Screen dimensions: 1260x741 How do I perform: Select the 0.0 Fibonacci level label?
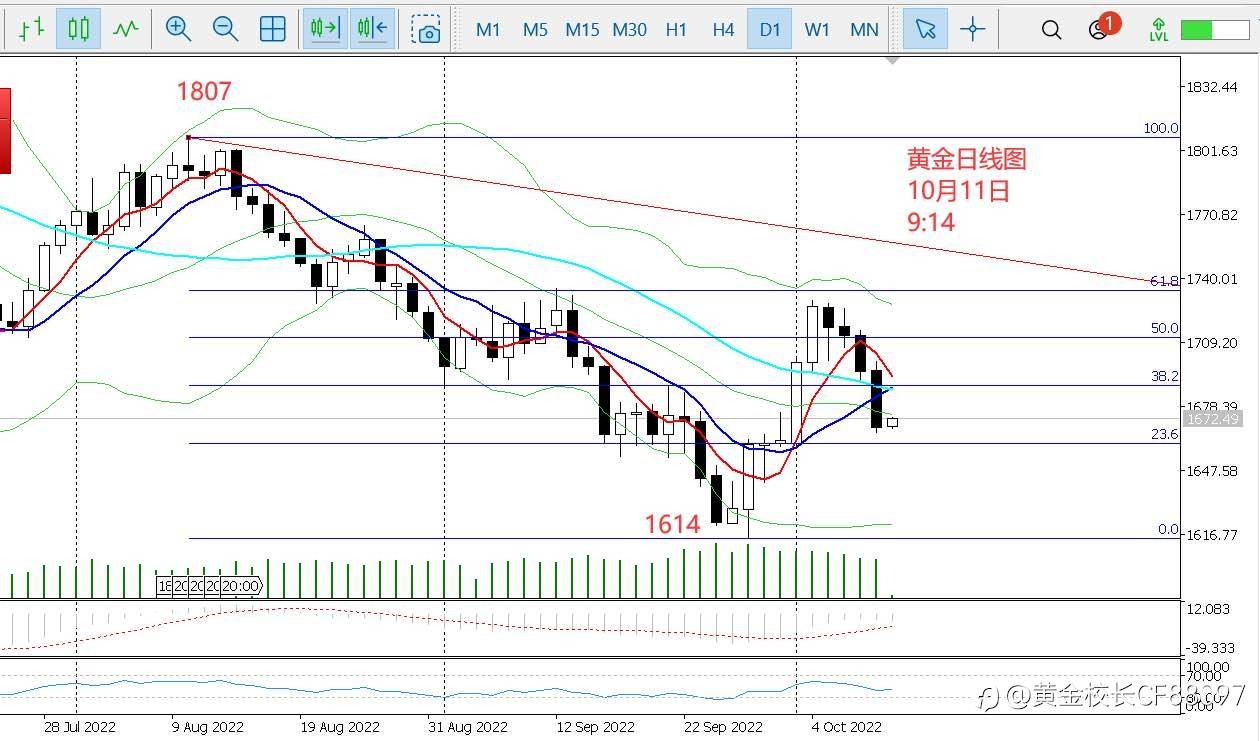tap(1168, 529)
